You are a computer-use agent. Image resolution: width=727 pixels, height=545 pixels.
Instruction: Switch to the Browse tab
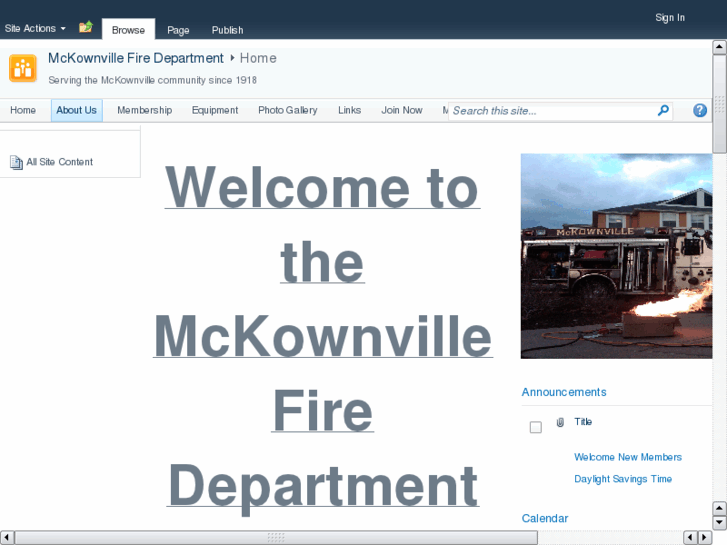pyautogui.click(x=128, y=30)
